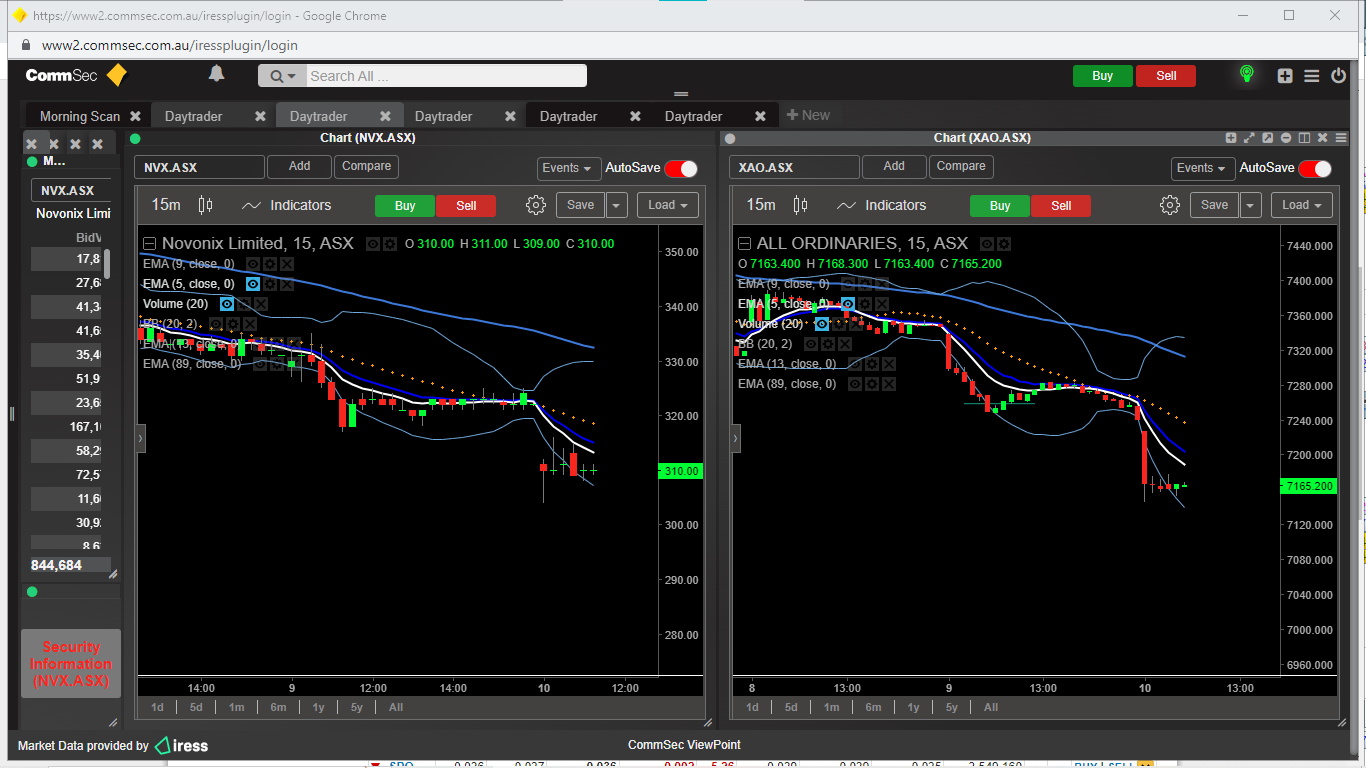
Task: Open chart settings gear in NVX chart
Action: 536,205
